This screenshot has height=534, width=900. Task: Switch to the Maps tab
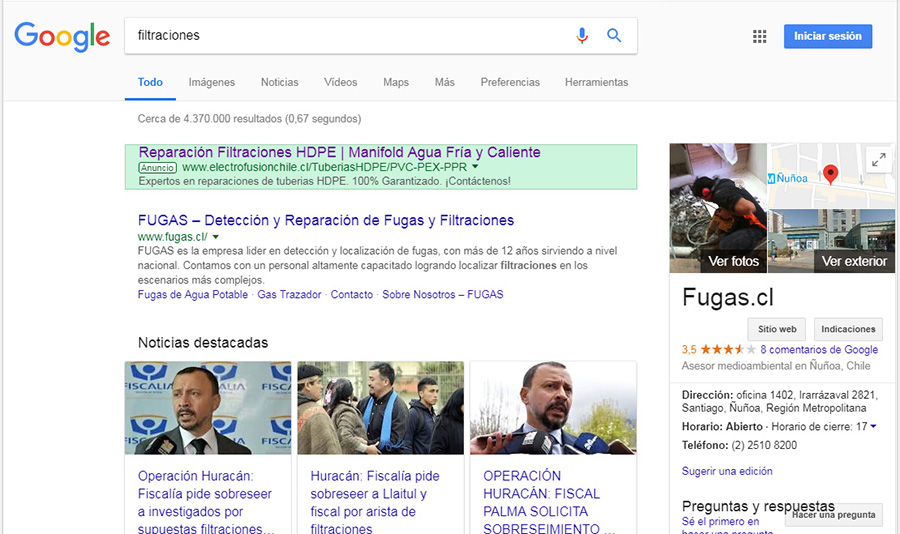click(396, 82)
